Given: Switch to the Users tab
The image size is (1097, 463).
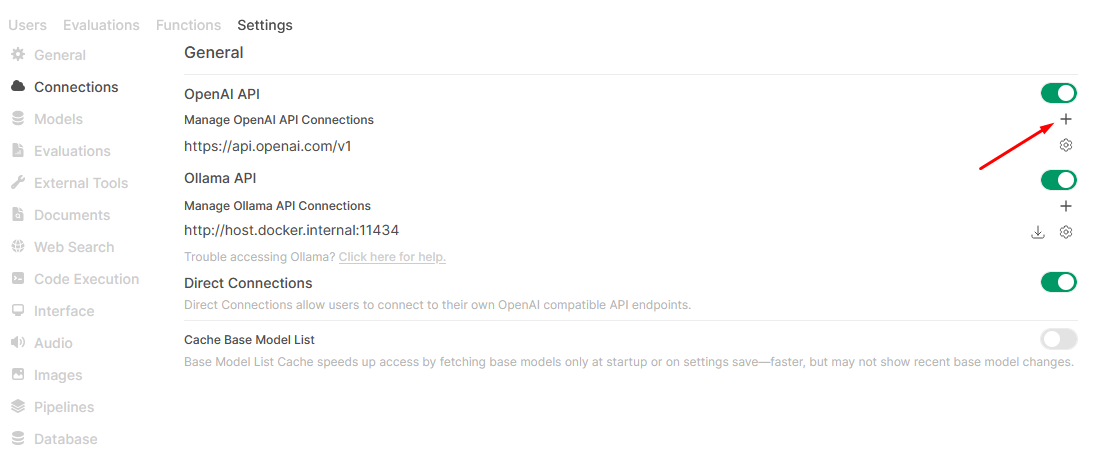Looking at the screenshot, I should (27, 25).
